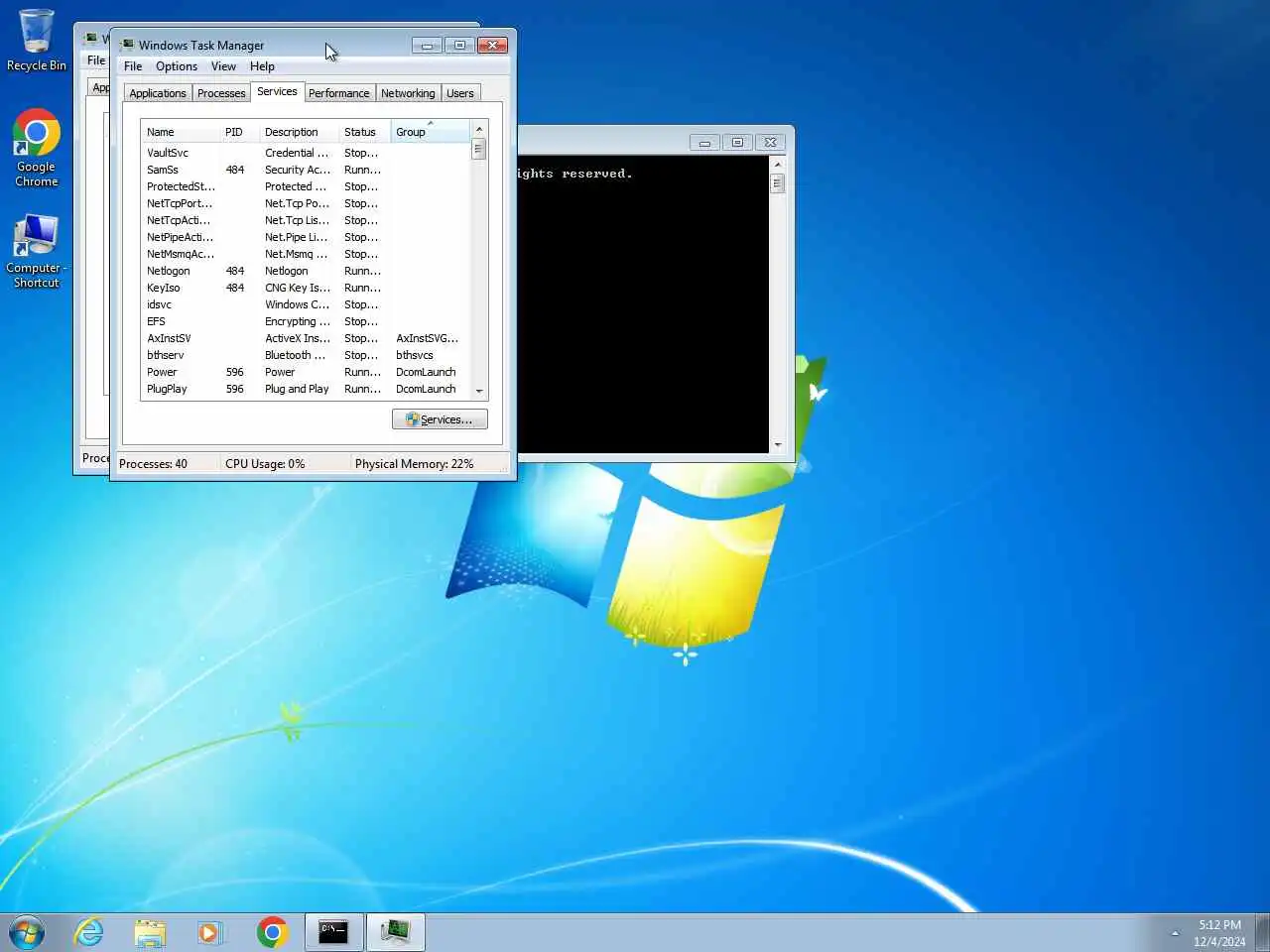Screen dimensions: 1270x952
Task: Click Physical Memory: 22% in status bar
Action: (x=414, y=463)
